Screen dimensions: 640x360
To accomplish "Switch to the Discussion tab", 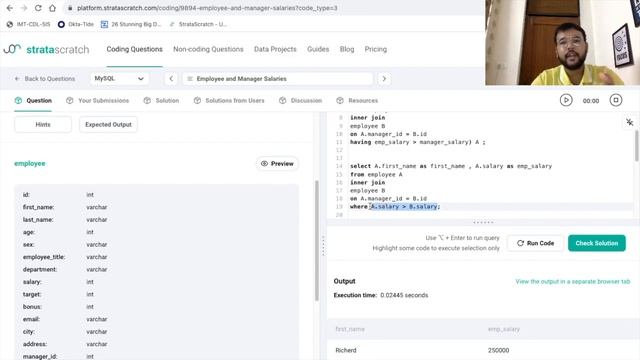I will [x=300, y=100].
